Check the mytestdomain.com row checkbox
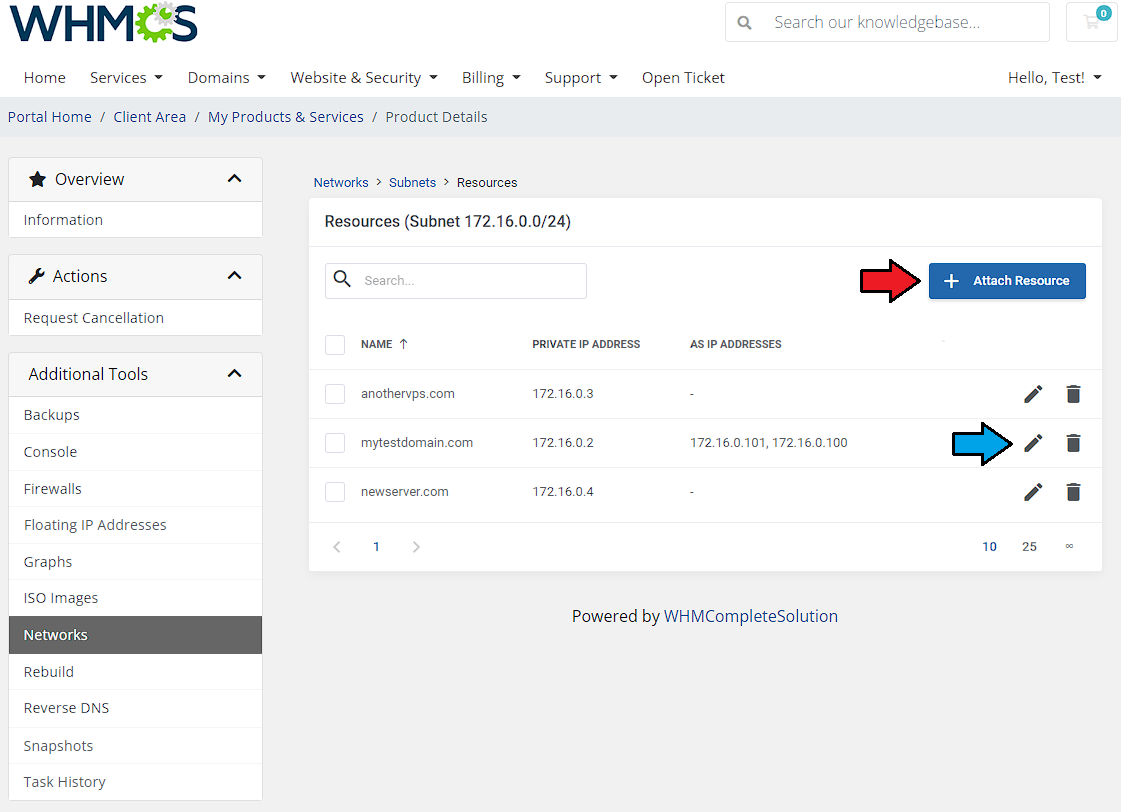 (x=335, y=443)
